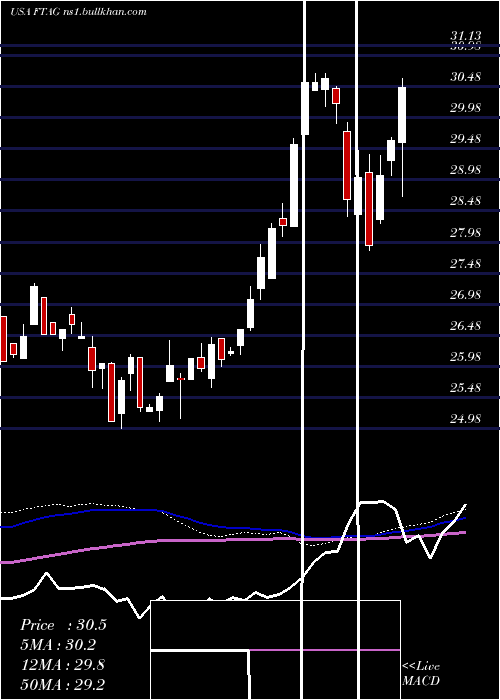Click the 29.48 price axis label

pyautogui.click(x=465, y=139)
